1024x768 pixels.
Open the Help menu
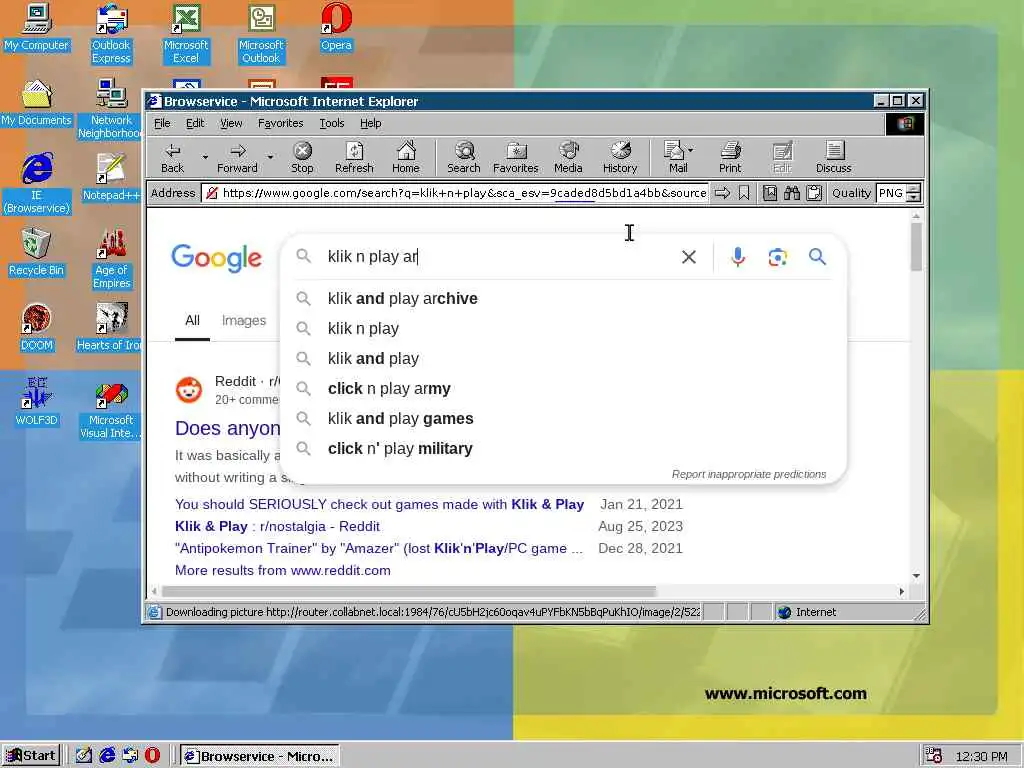coord(370,123)
